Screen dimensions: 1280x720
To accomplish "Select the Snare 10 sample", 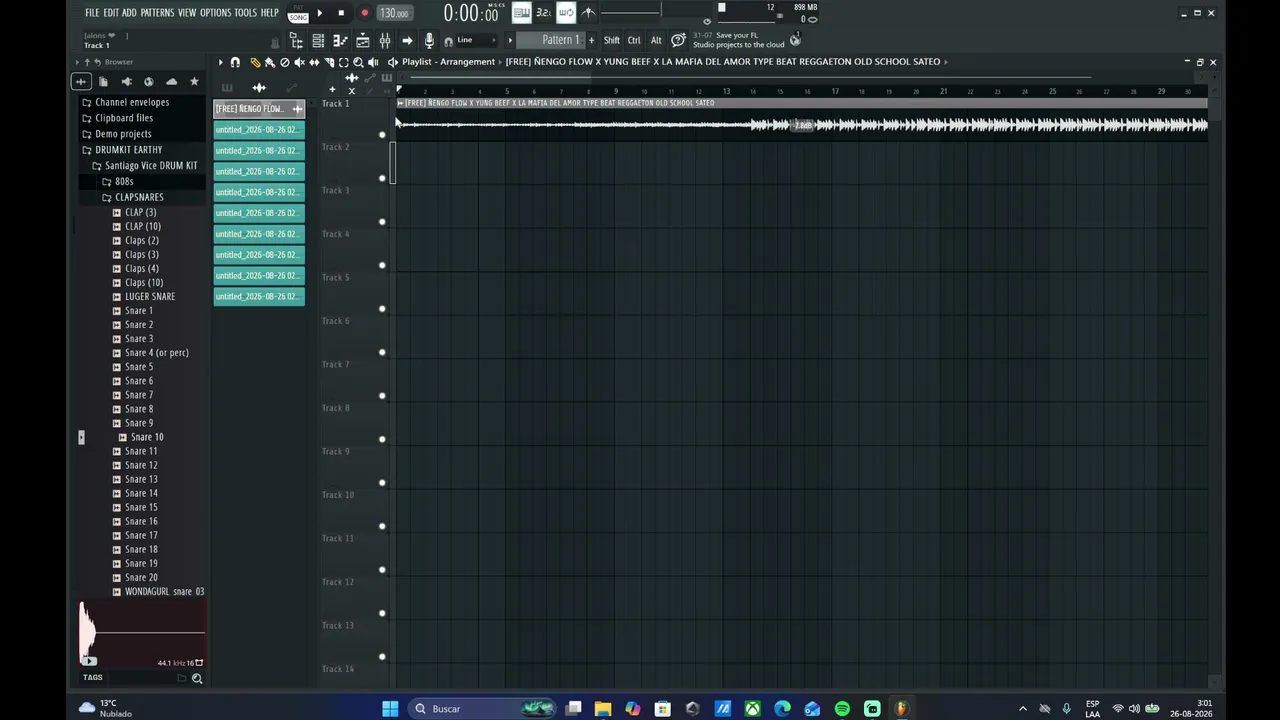I will coord(146,437).
